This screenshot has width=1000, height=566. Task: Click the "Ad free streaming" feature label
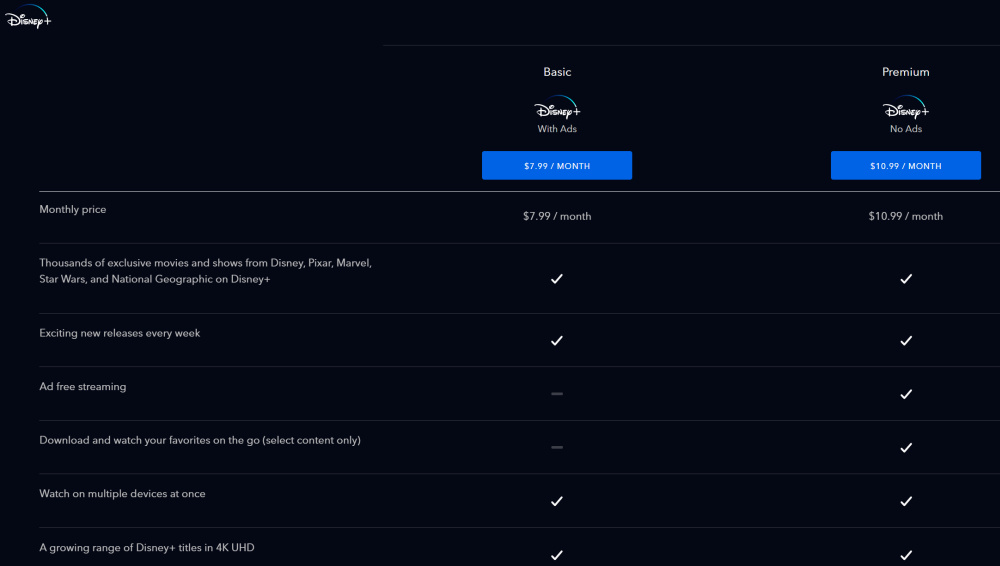tap(83, 387)
